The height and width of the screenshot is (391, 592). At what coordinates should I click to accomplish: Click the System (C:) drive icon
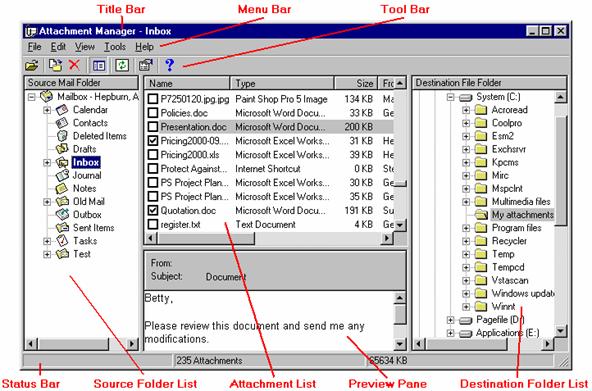point(466,97)
